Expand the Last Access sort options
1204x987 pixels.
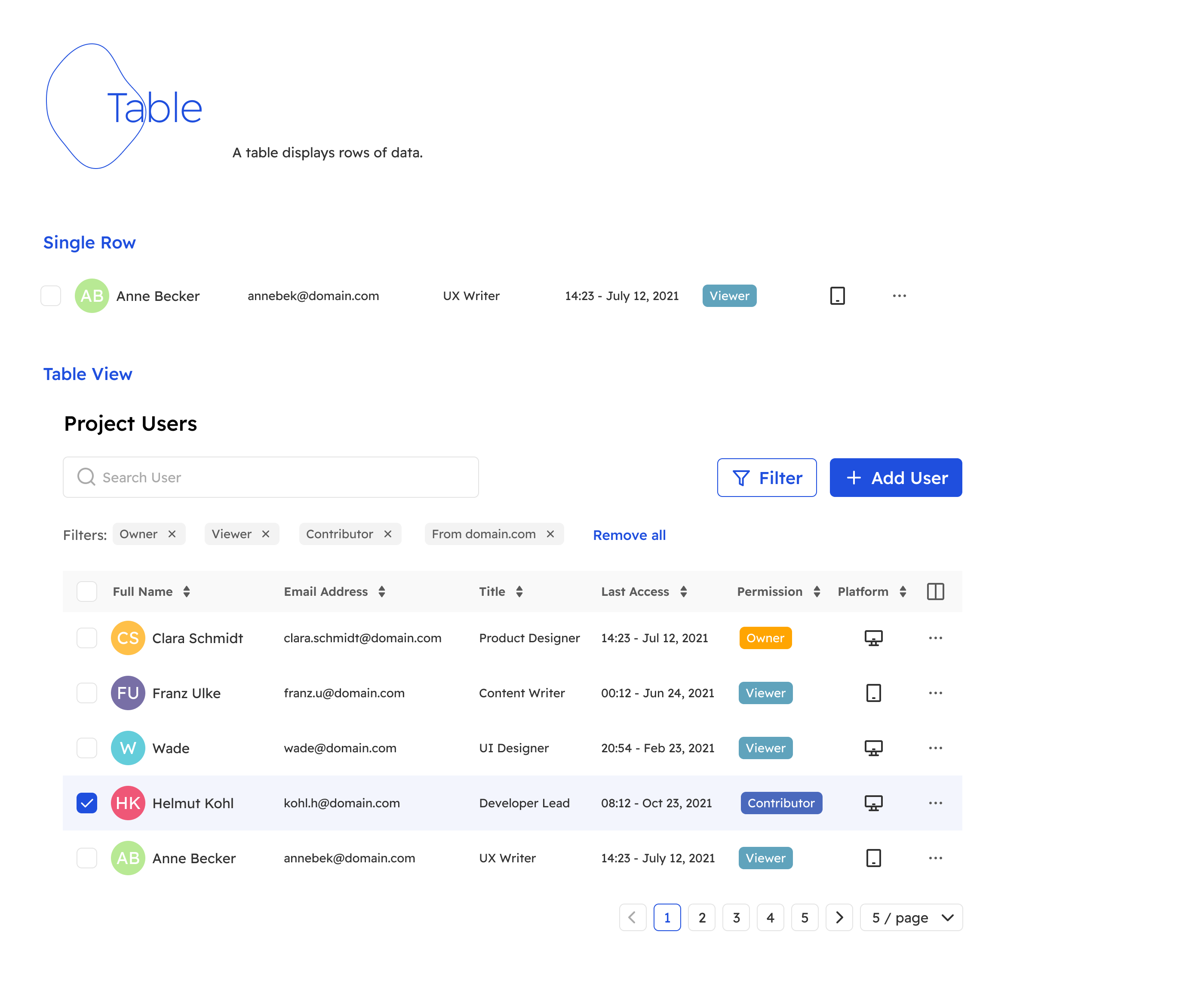tap(683, 591)
